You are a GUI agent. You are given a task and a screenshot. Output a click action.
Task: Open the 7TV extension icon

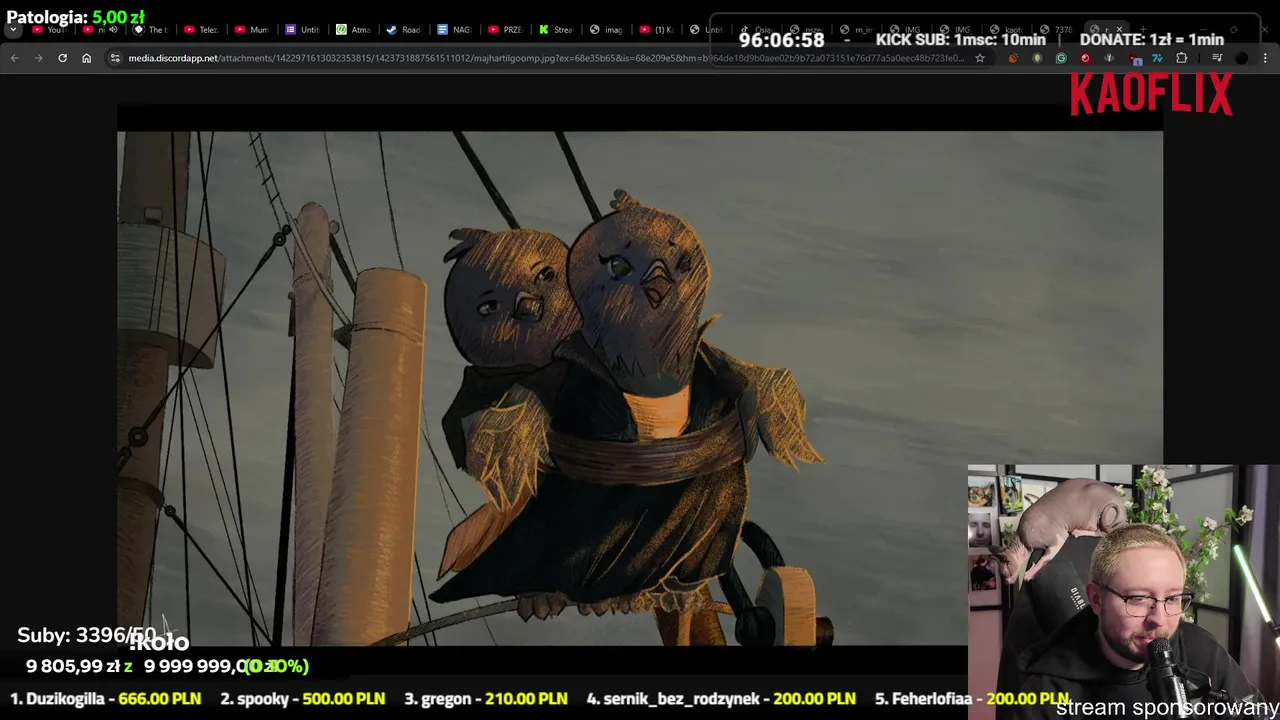[1157, 58]
